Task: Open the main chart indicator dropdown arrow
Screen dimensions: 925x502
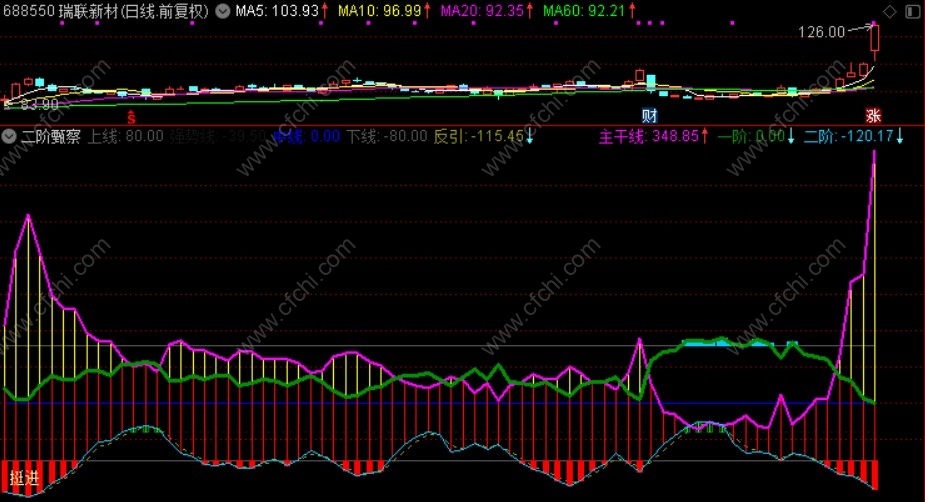Action: pyautogui.click(x=222, y=11)
